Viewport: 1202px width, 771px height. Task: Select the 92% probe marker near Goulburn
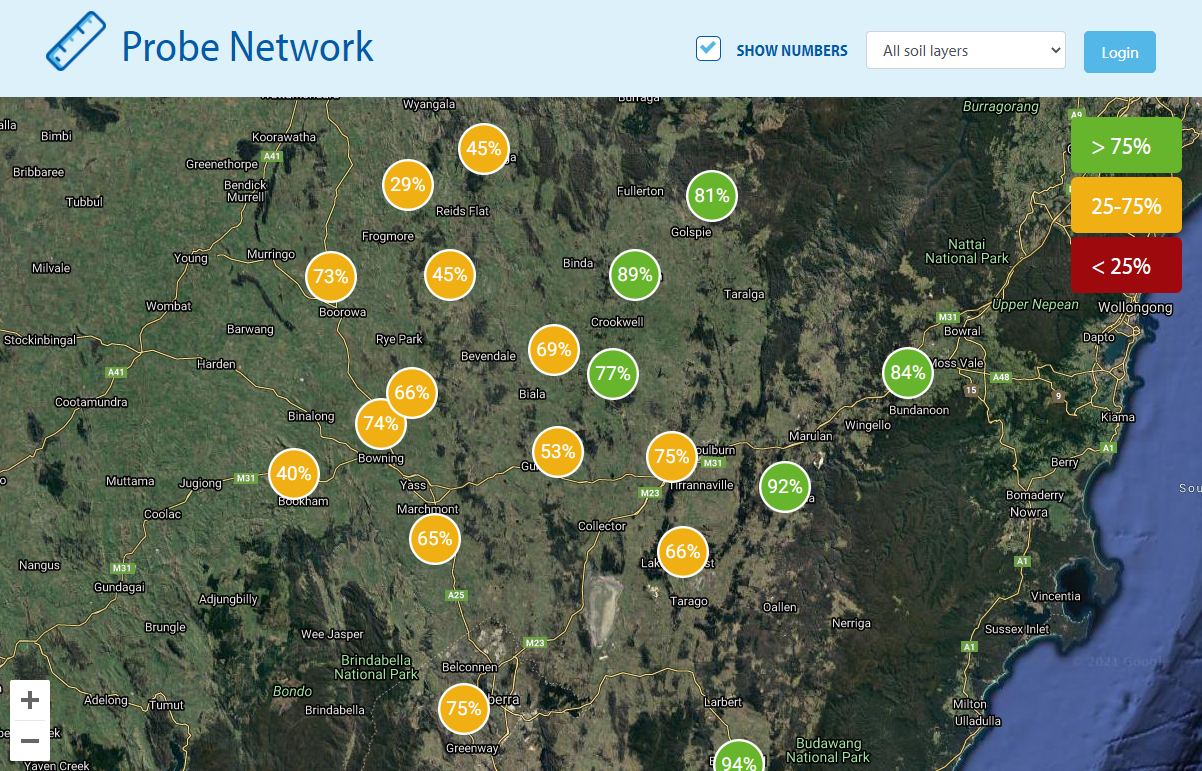785,487
